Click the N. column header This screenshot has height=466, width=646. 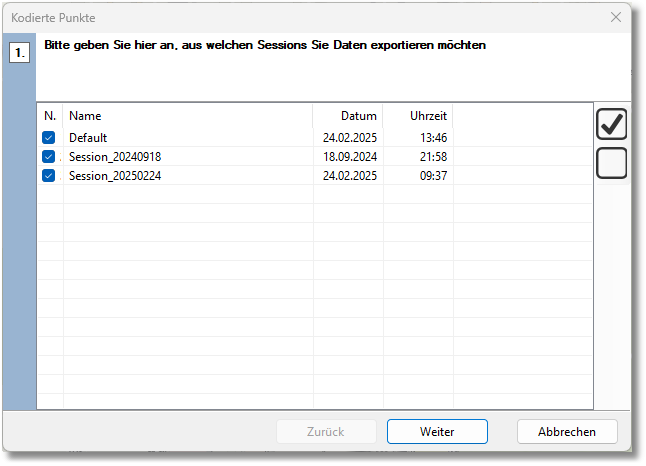(x=50, y=116)
